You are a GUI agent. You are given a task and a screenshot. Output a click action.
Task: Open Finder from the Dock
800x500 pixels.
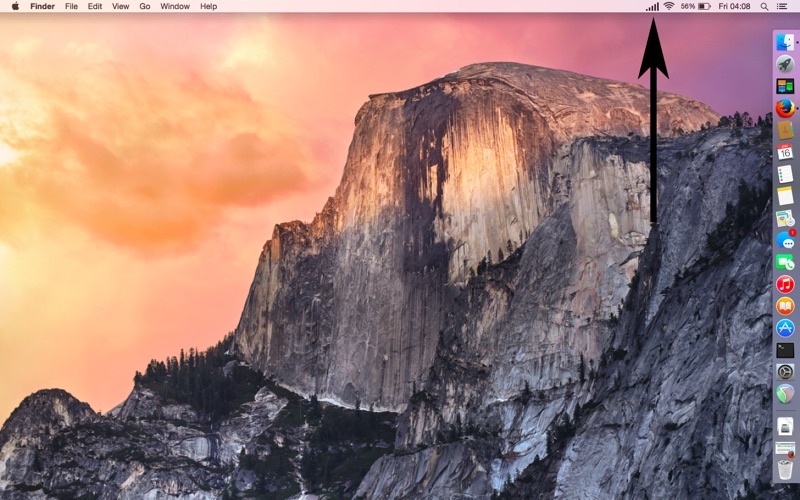click(785, 42)
